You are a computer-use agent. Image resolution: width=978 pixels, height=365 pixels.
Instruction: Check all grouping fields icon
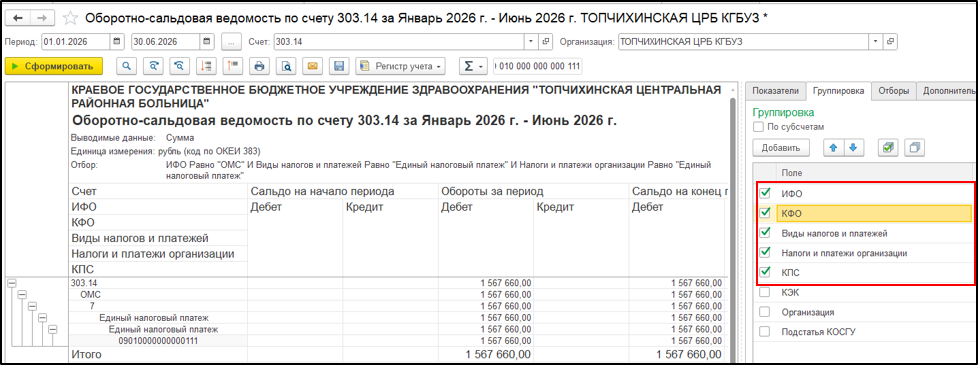[x=888, y=148]
